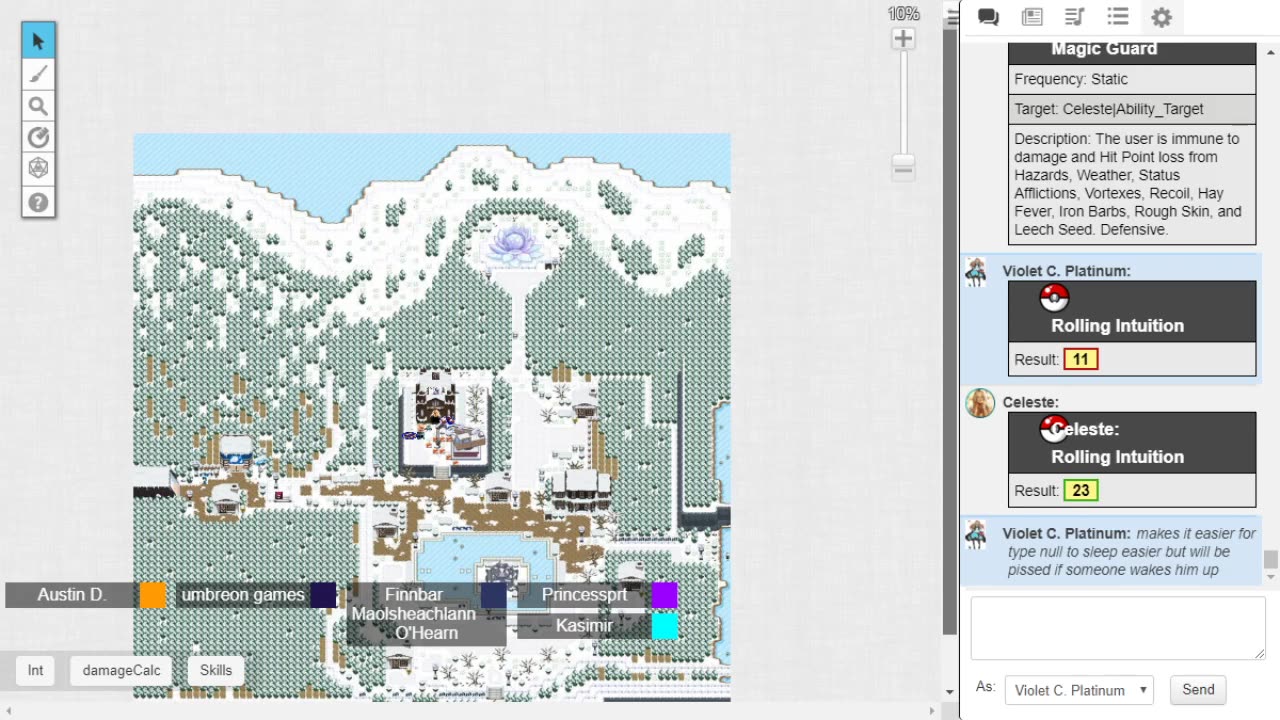The width and height of the screenshot is (1280, 720).
Task: Focus the chat text input box
Action: click(x=1118, y=628)
